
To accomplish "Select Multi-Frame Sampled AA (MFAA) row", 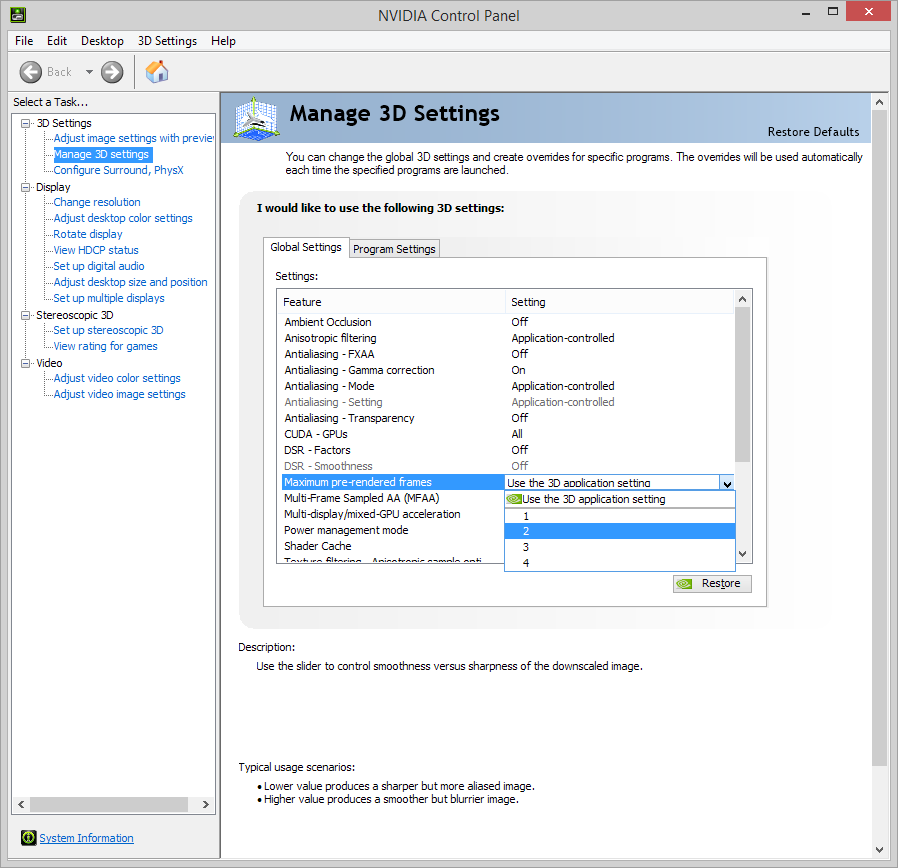I will [393, 498].
